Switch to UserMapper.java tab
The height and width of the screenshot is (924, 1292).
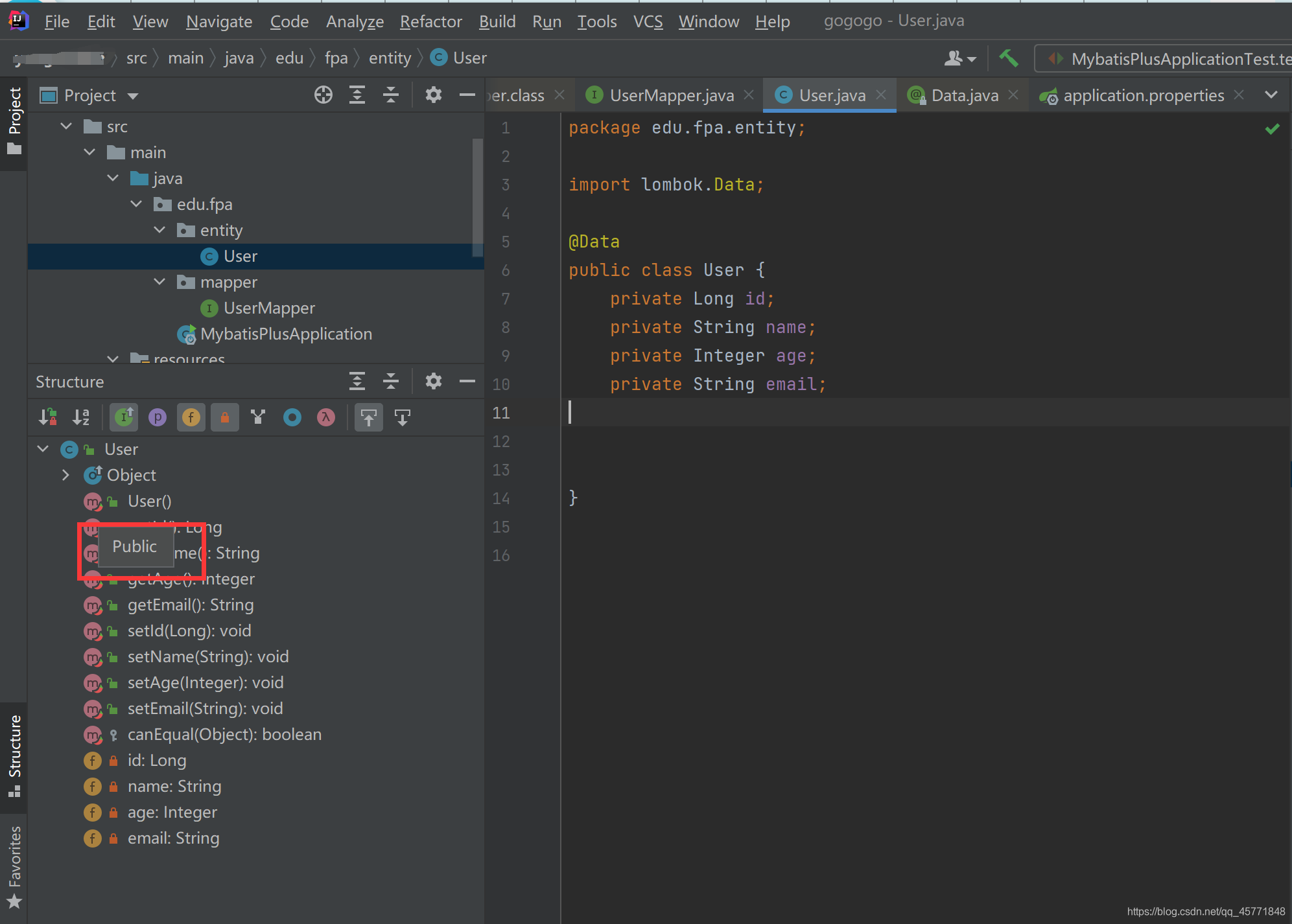(x=672, y=95)
